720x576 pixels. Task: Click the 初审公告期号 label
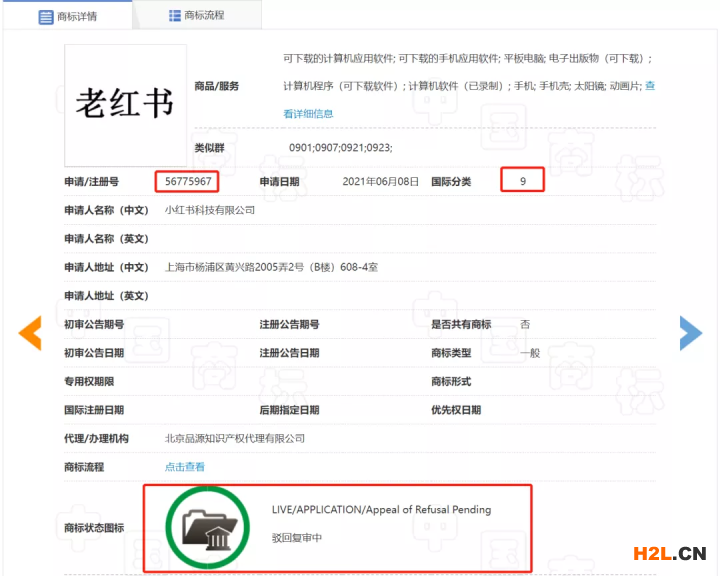click(94, 324)
